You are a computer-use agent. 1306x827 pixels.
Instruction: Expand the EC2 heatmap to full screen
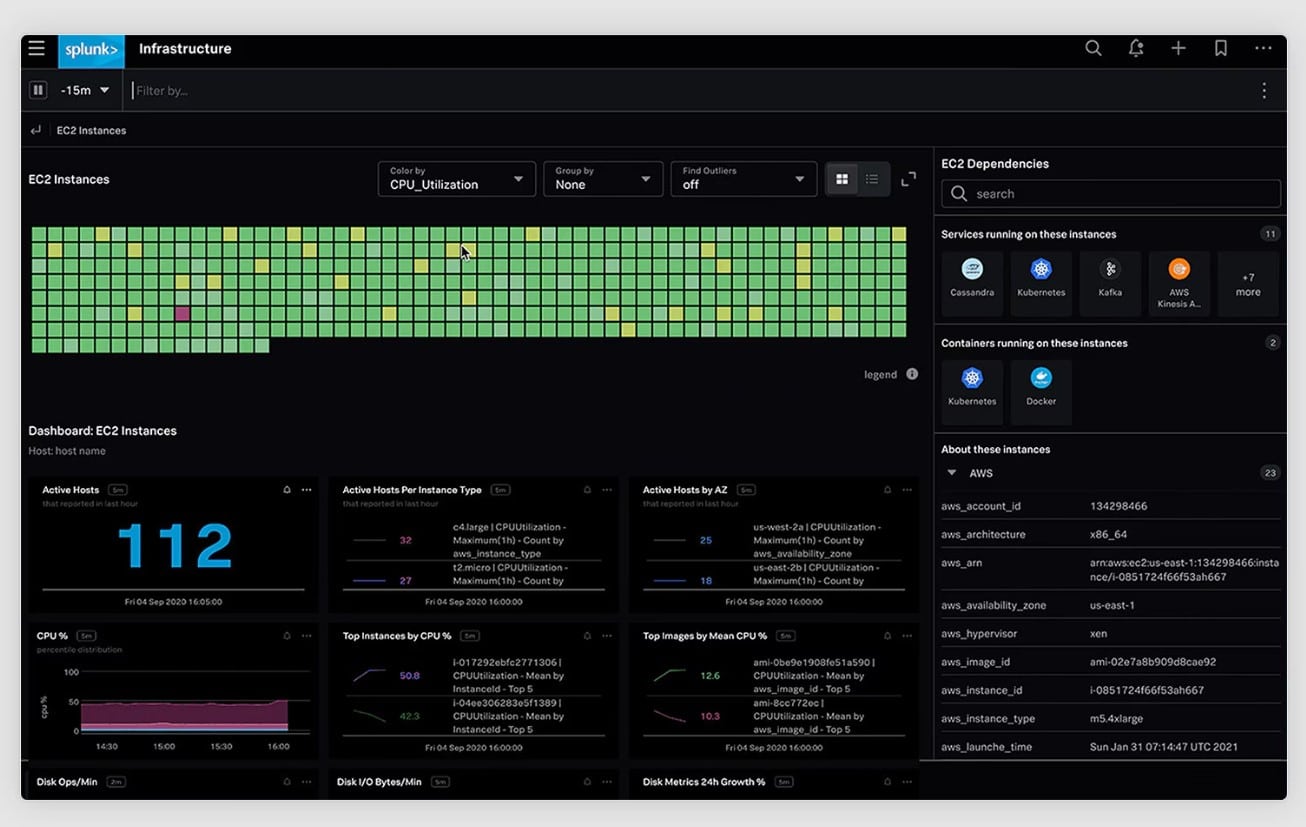coord(908,179)
